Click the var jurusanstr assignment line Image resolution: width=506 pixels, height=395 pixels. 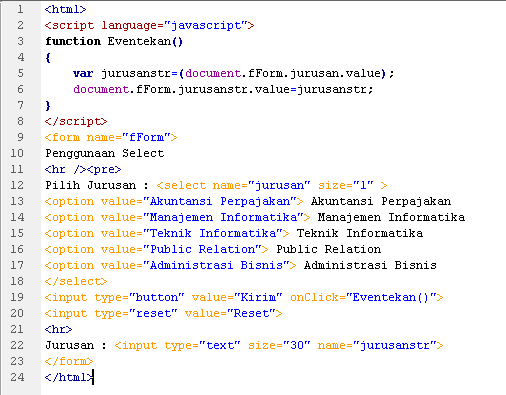[233, 73]
